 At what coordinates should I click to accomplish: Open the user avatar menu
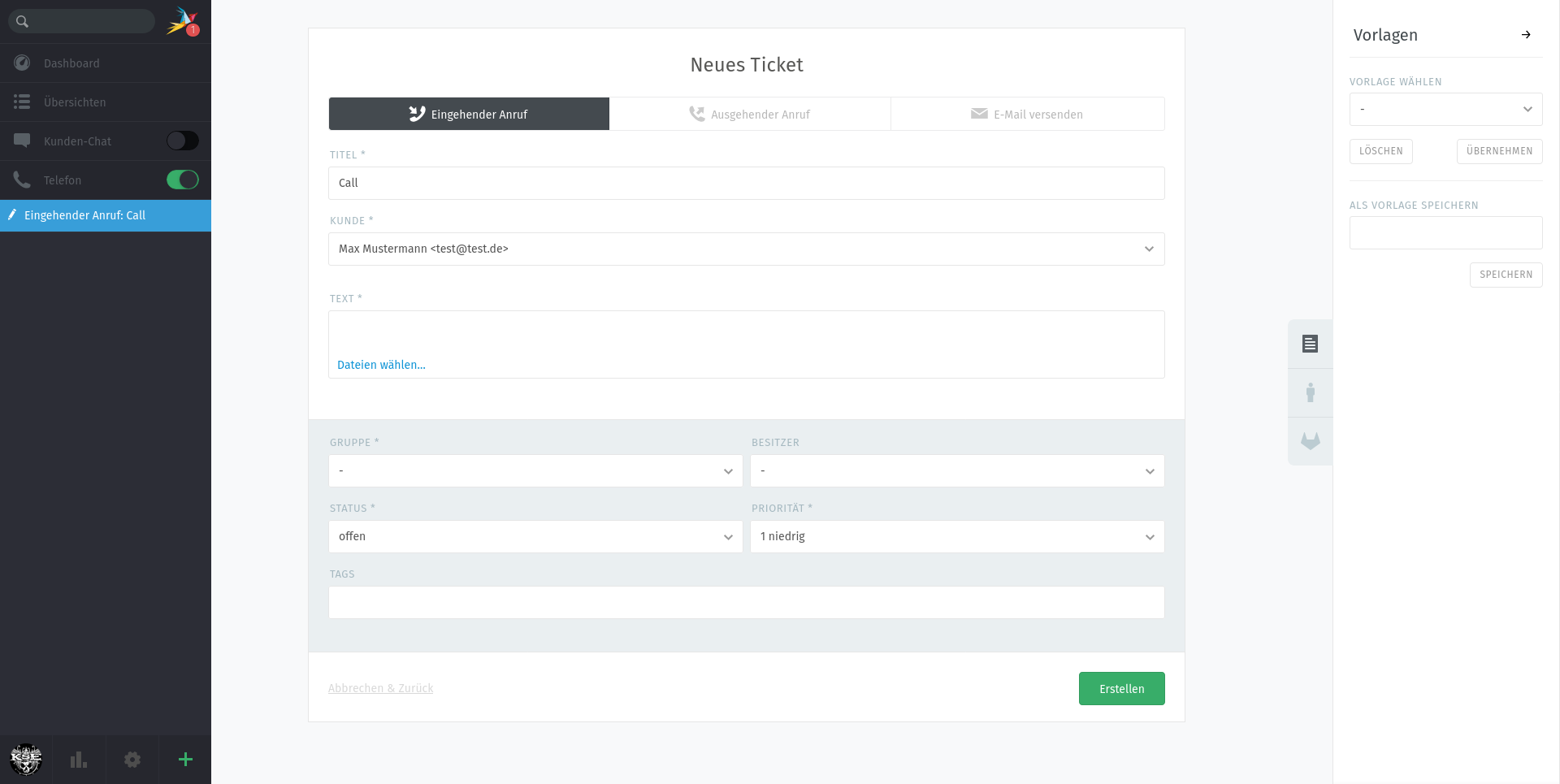(x=26, y=760)
